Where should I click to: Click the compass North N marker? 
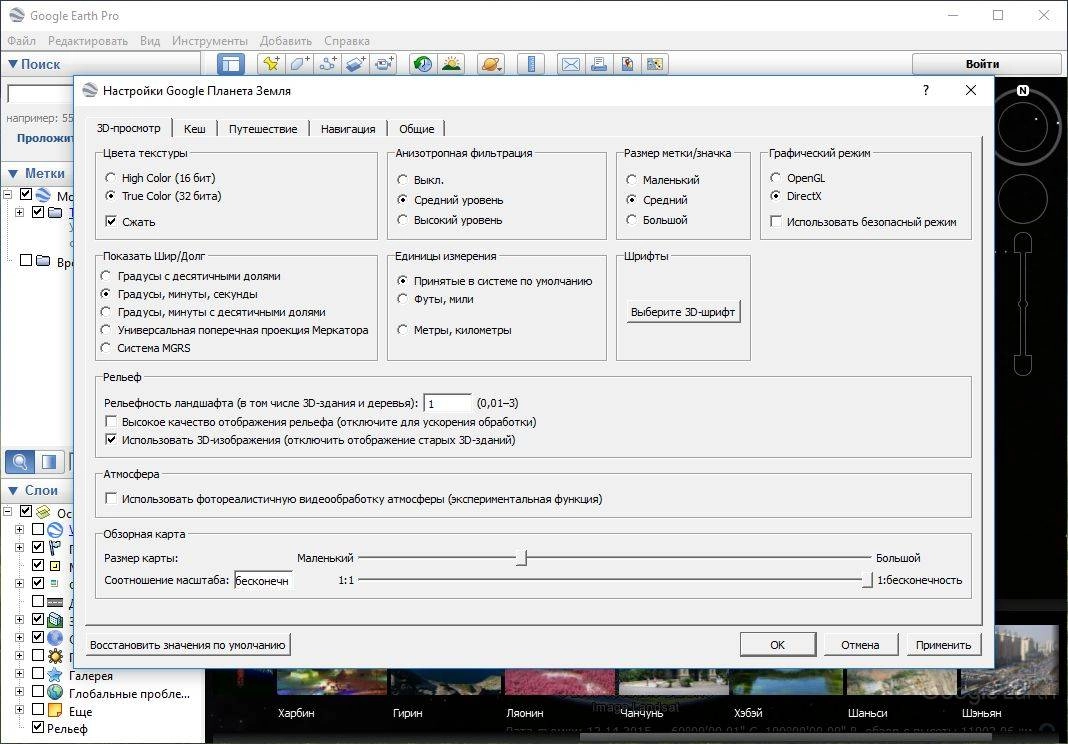1022,90
